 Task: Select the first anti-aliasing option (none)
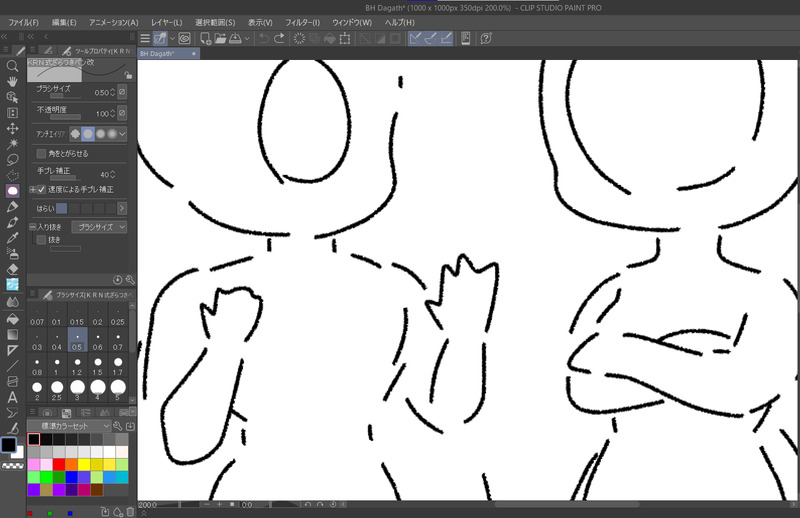pyautogui.click(x=76, y=134)
